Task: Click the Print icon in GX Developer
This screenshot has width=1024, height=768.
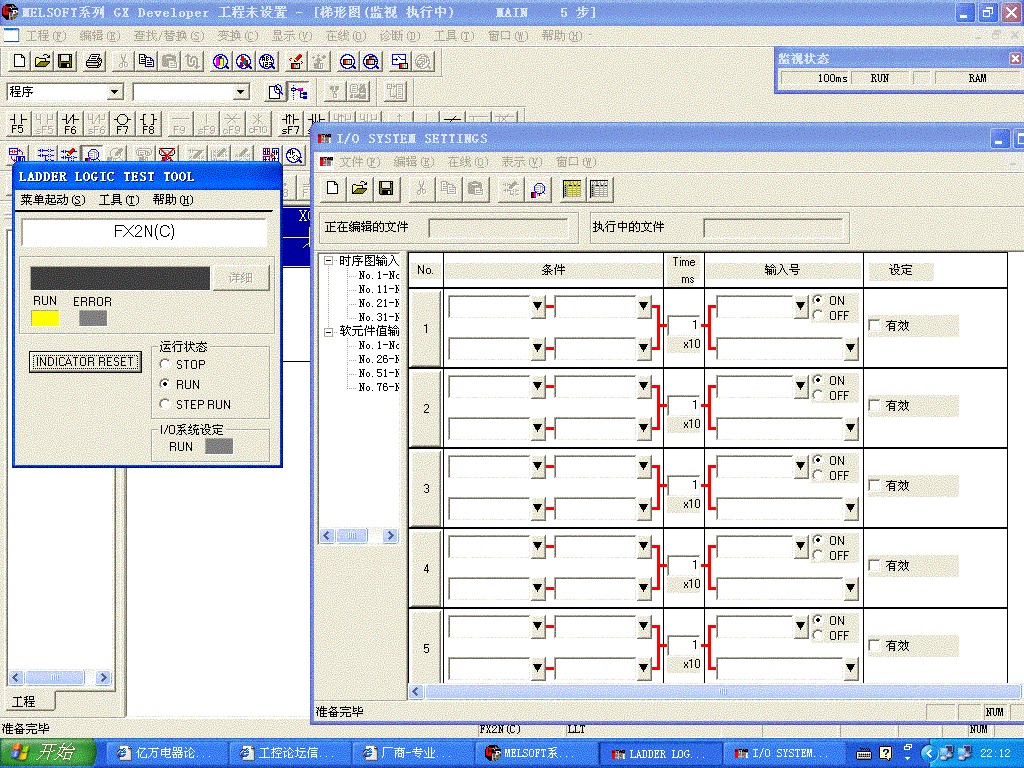Action: 94,61
